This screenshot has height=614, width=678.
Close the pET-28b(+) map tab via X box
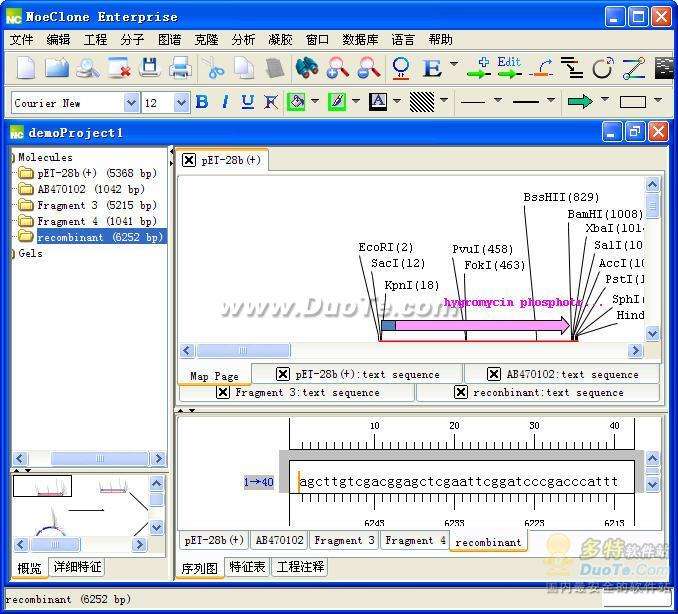(x=189, y=160)
